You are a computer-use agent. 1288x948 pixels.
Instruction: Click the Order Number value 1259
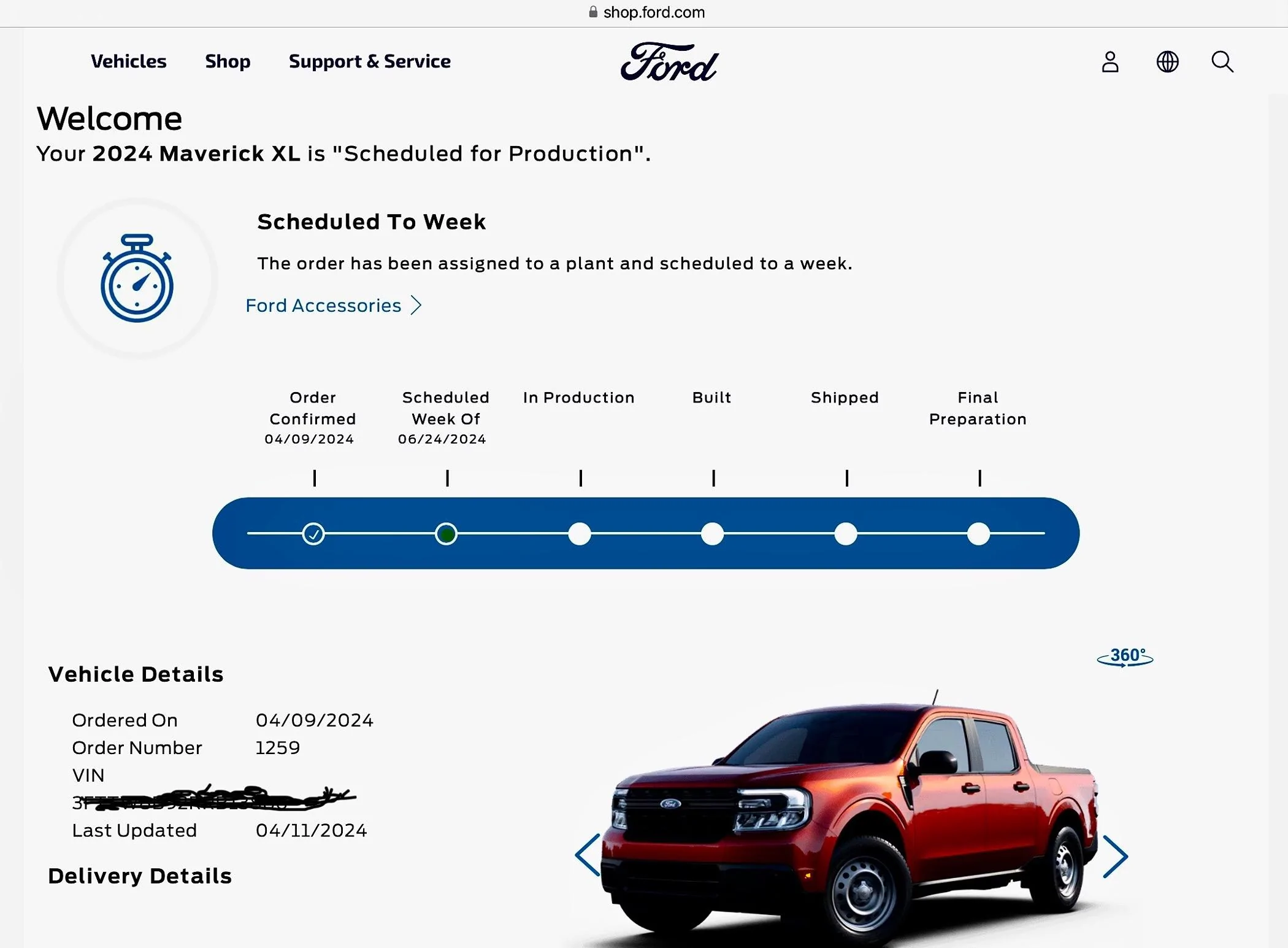278,747
